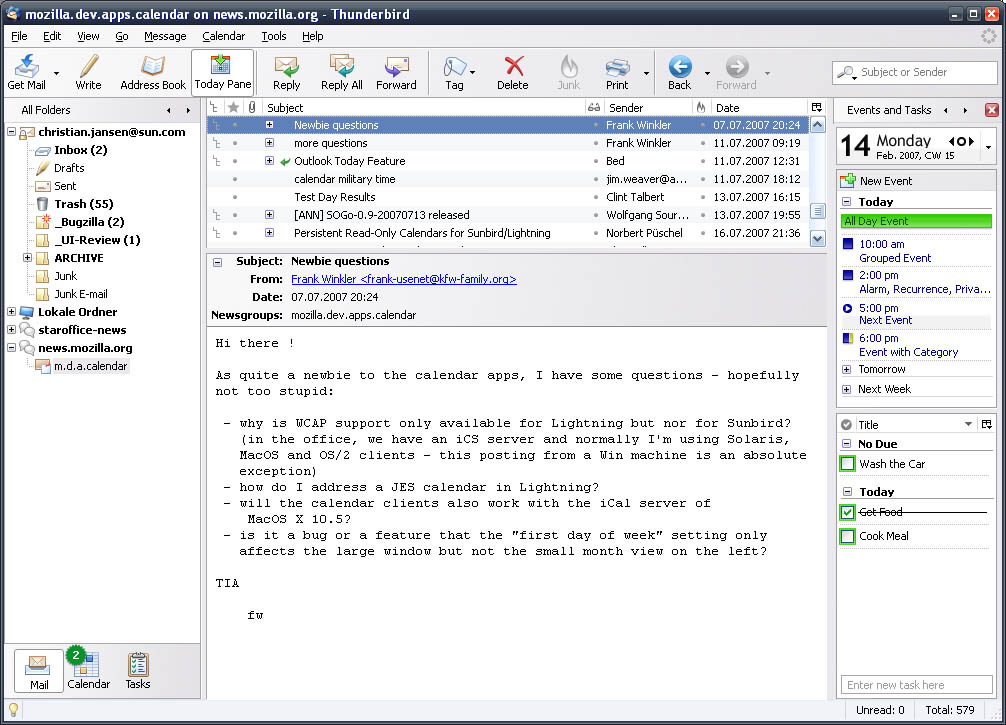Click the lightbulb status bar icon
The width and height of the screenshot is (1006, 725).
(x=13, y=709)
